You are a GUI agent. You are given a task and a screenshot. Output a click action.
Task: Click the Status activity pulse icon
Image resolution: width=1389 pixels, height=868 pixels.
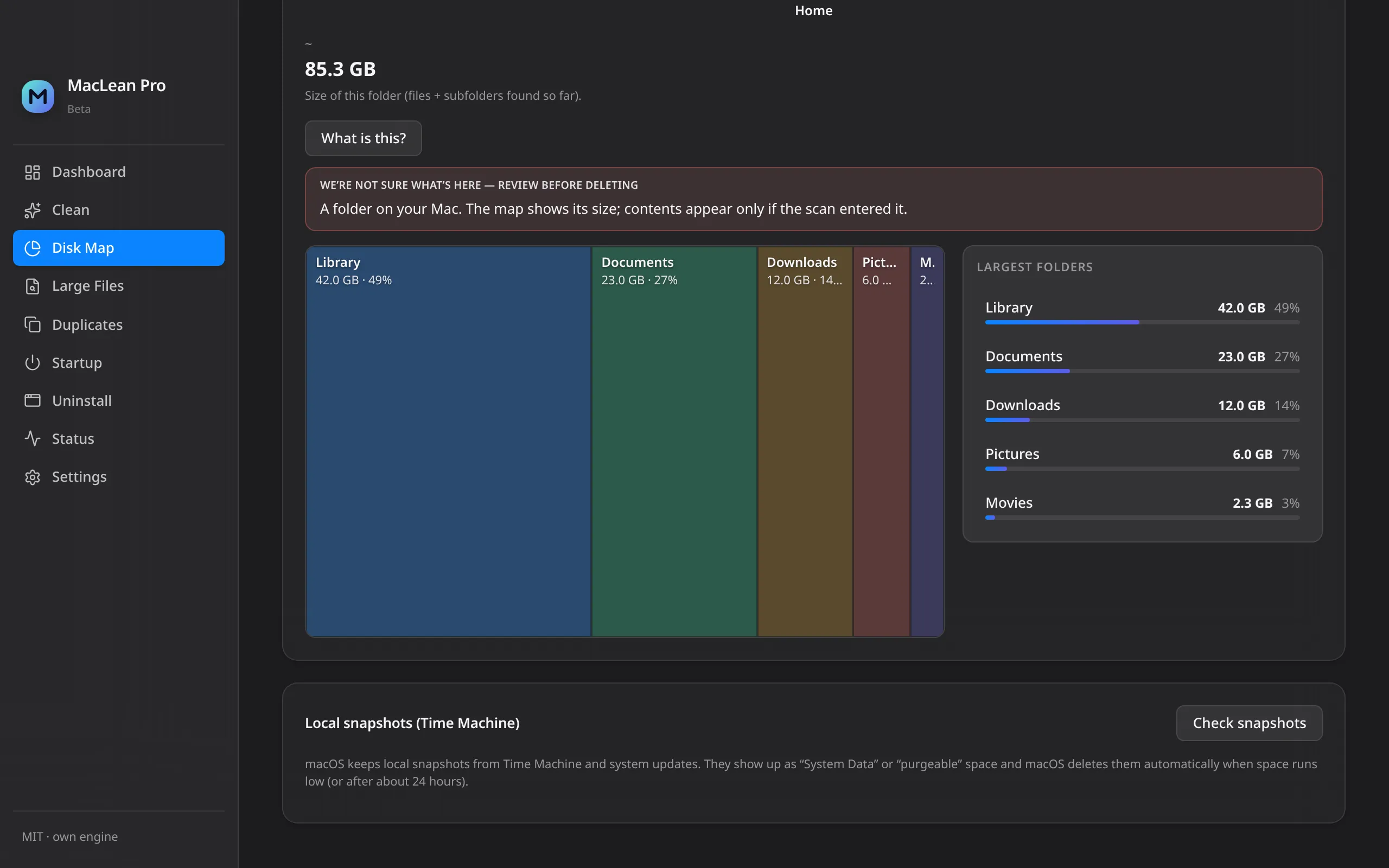(33, 438)
